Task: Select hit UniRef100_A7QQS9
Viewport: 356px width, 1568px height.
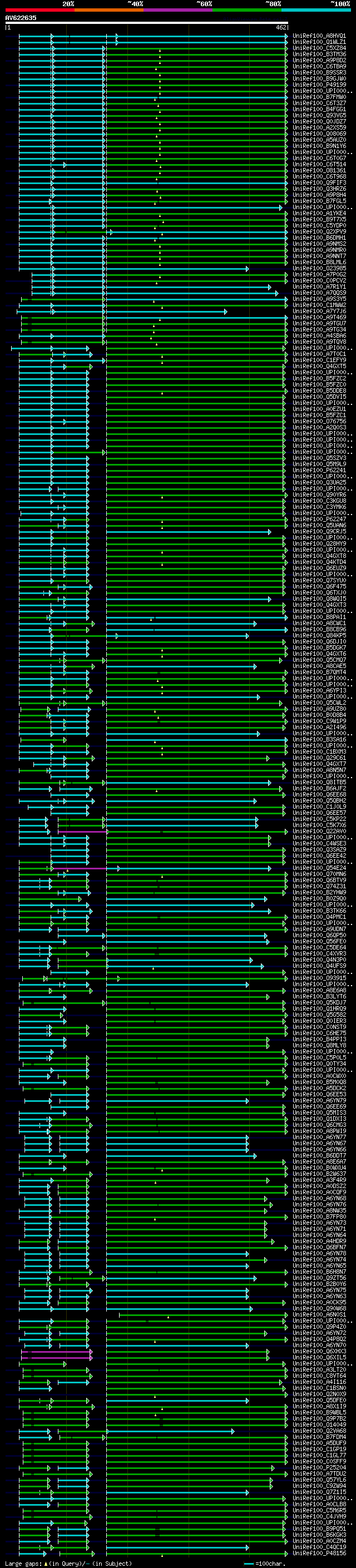Action: [319, 293]
